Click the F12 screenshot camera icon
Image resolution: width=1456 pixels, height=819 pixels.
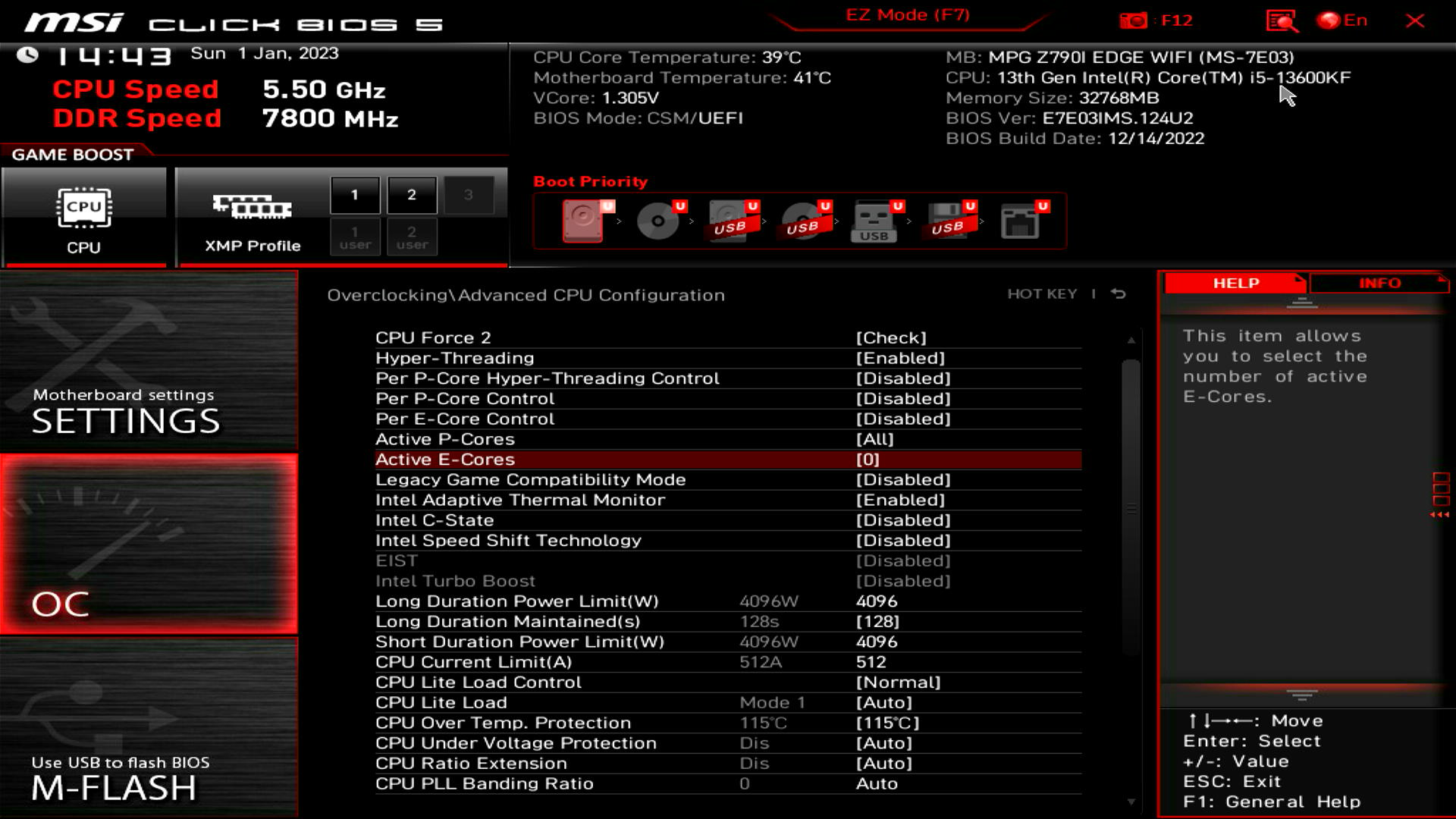coord(1133,20)
